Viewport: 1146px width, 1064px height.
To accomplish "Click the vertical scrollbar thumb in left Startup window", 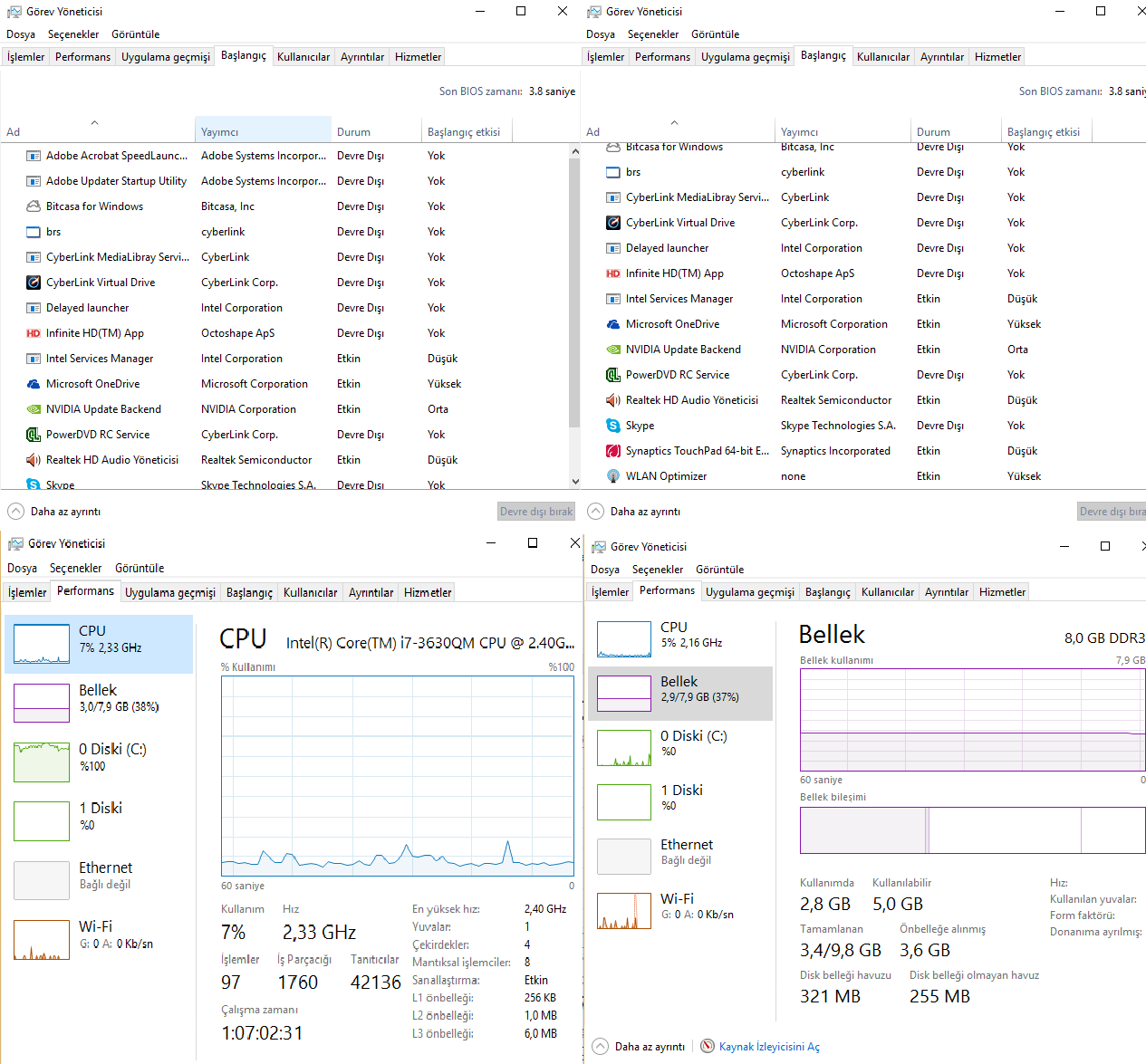I will point(574,292).
